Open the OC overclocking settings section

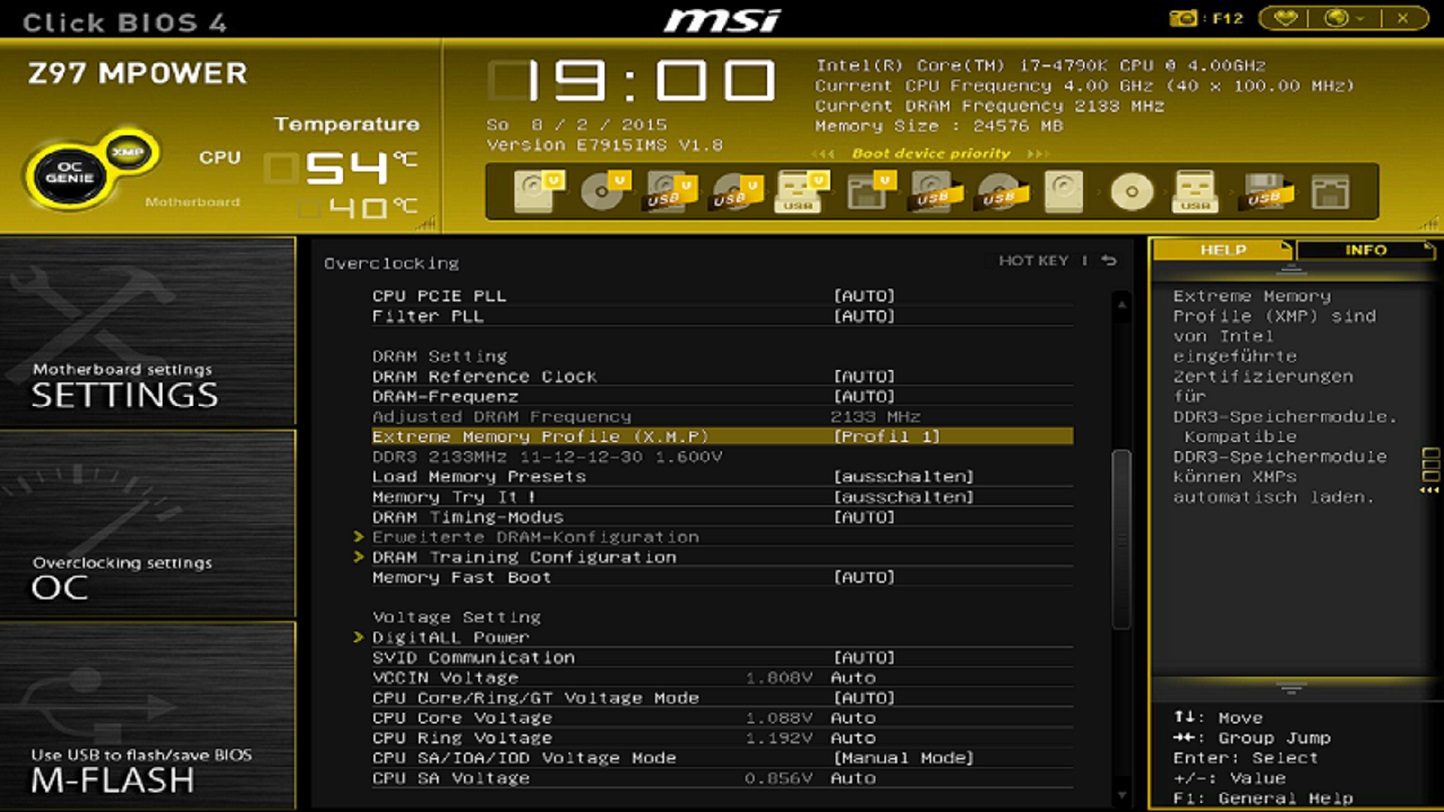click(148, 525)
